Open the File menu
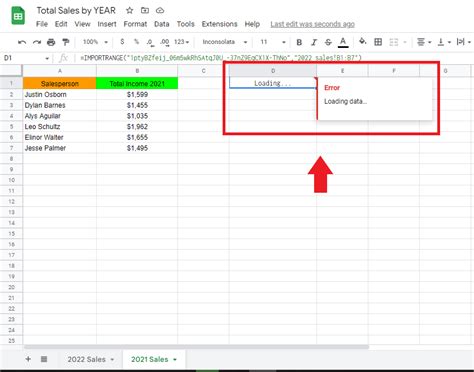This screenshot has width=474, height=372. click(x=42, y=24)
